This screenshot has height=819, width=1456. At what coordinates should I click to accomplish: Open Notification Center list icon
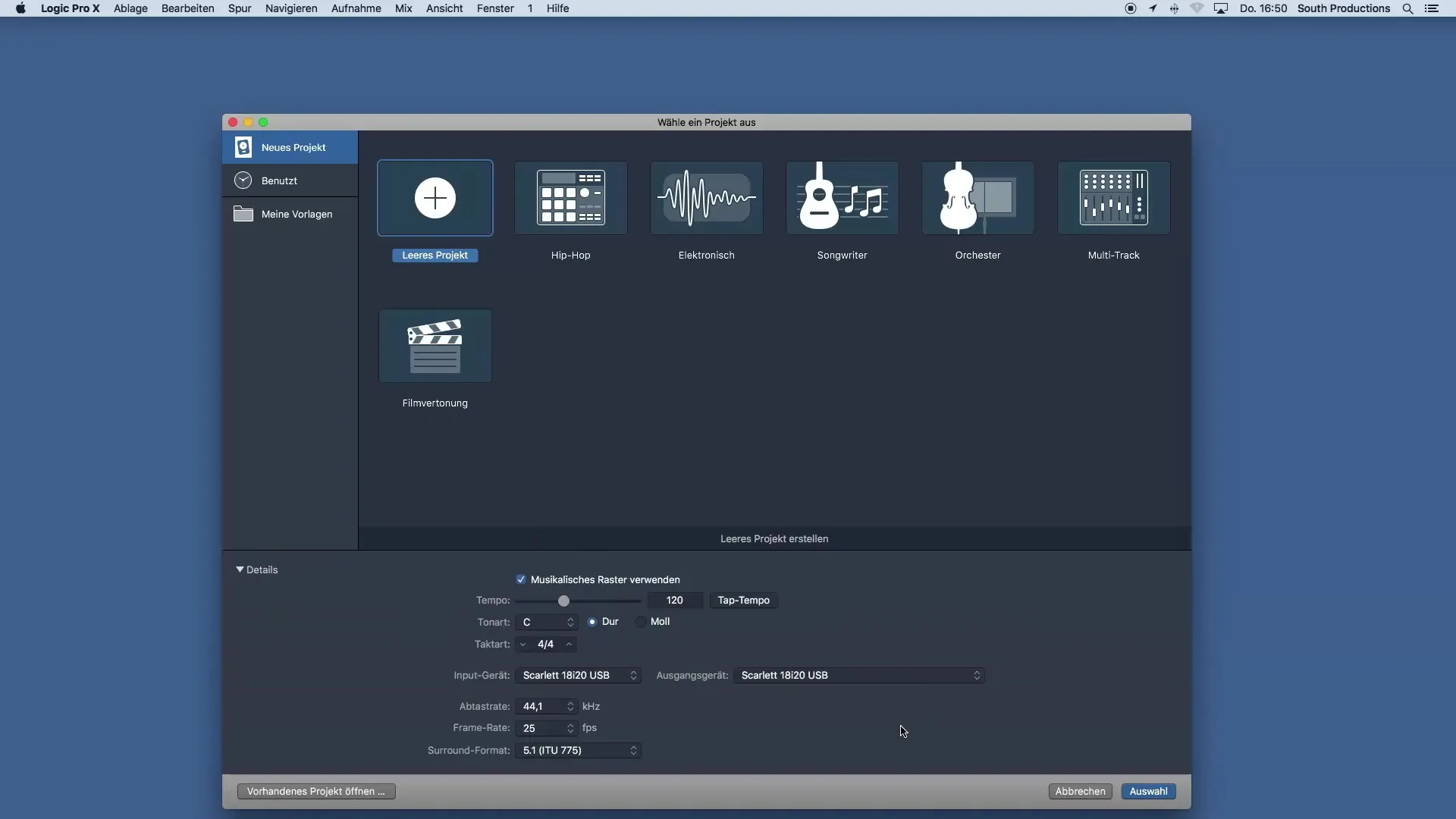pos(1432,8)
